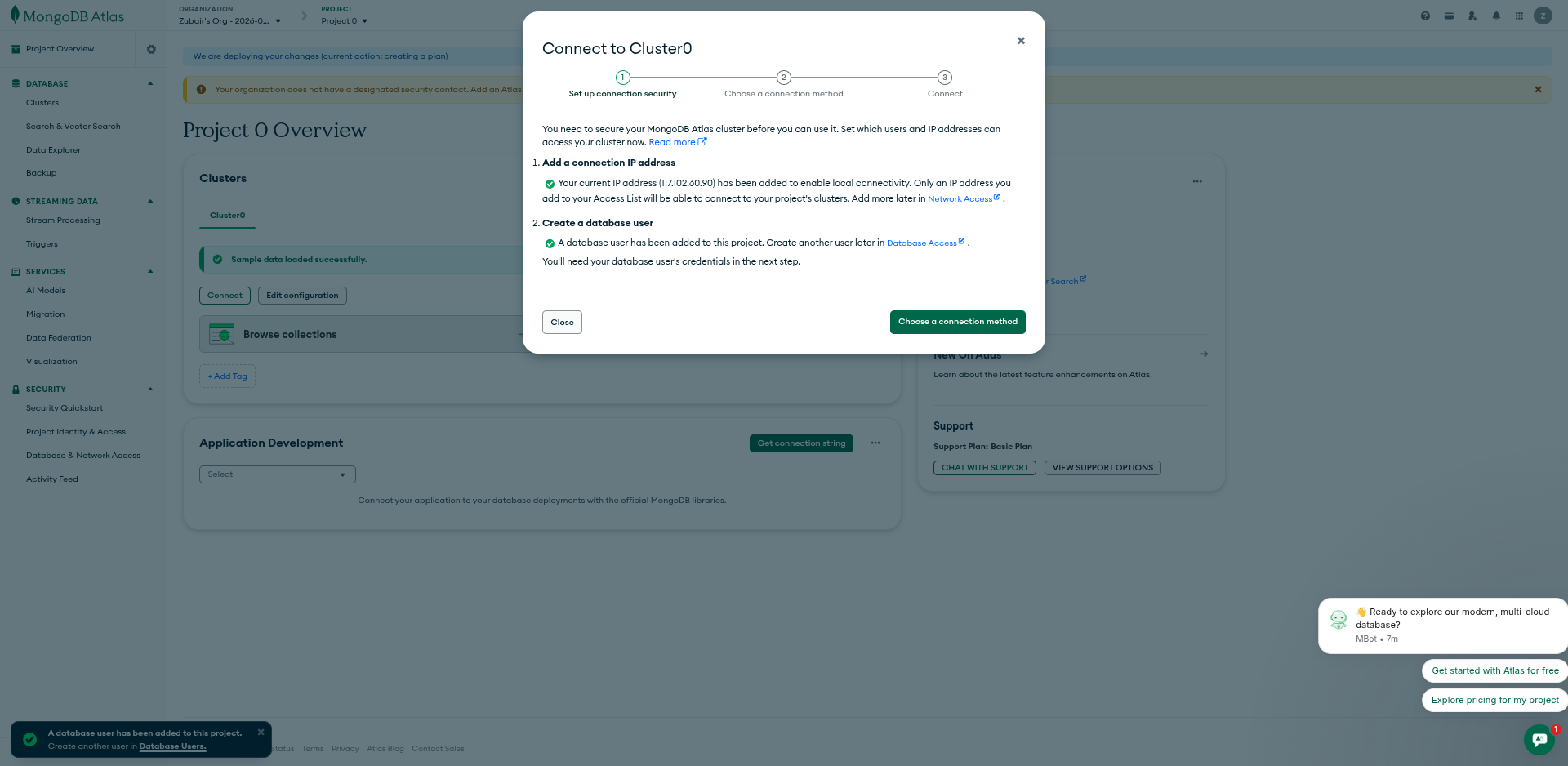Open the project settings gear icon

coord(151,49)
